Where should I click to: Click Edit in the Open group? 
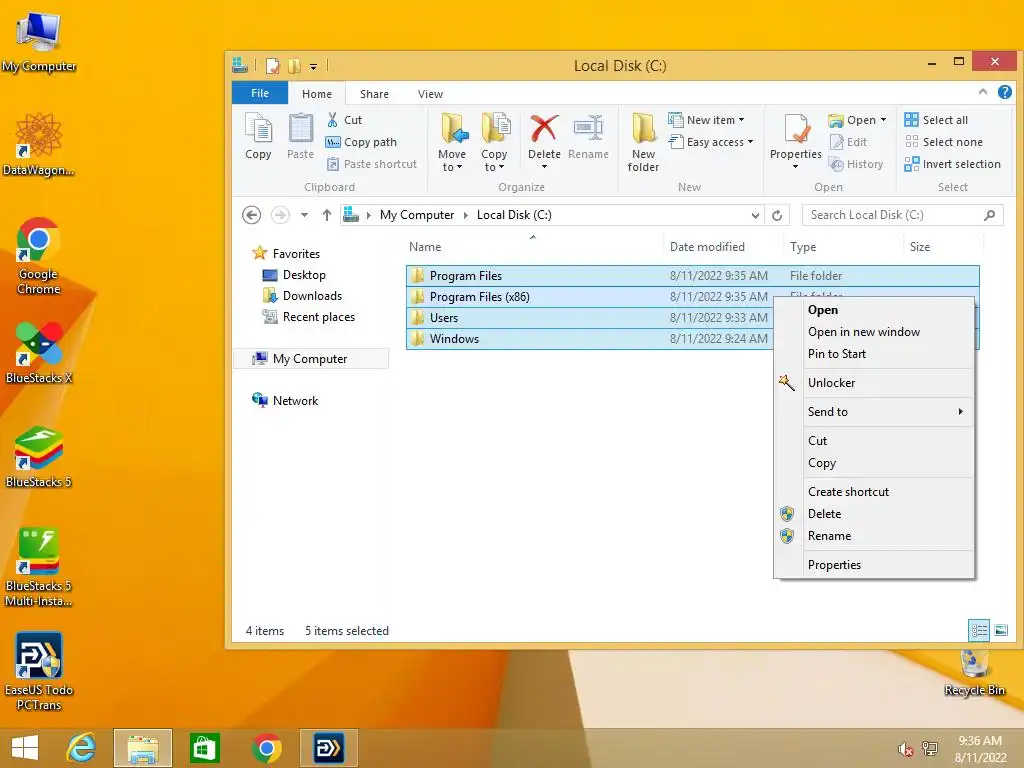pos(848,142)
